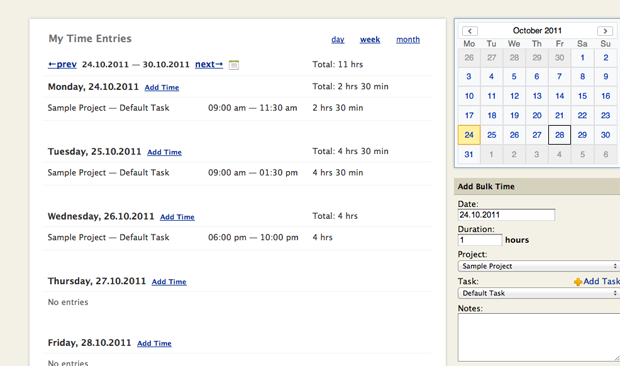Viewport: 620px width, 366px height.
Task: Click inside the Notes text area
Action: (539, 338)
